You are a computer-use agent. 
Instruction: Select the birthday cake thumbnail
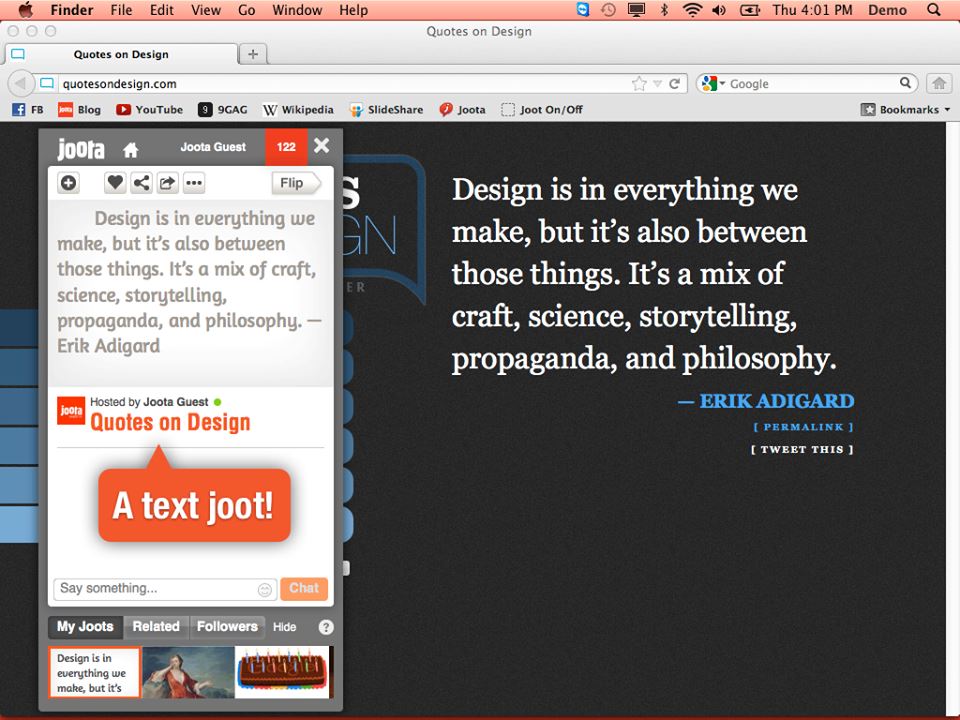coord(282,672)
